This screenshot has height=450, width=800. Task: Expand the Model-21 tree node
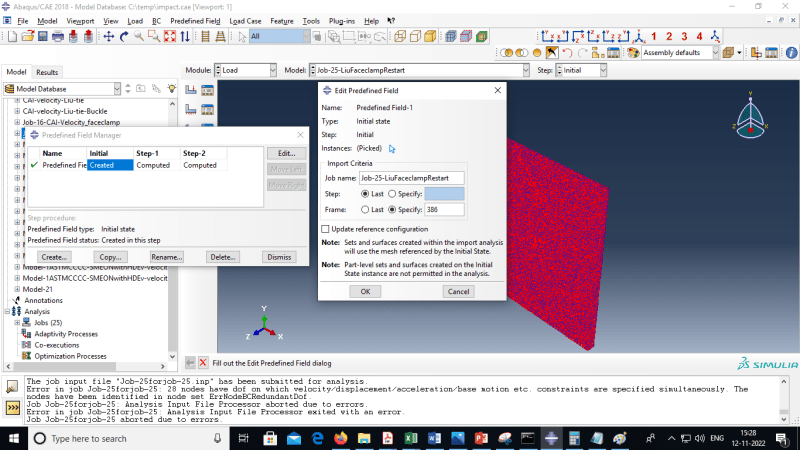point(17,289)
